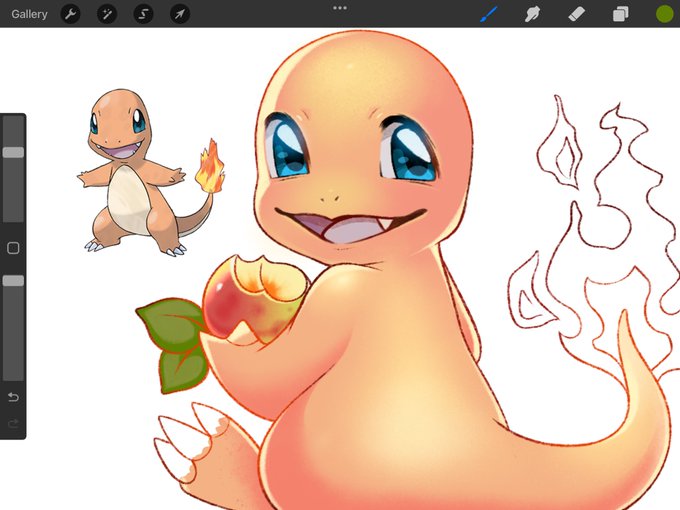Redo the last undone action
This screenshot has height=510, width=680.
coord(13,423)
